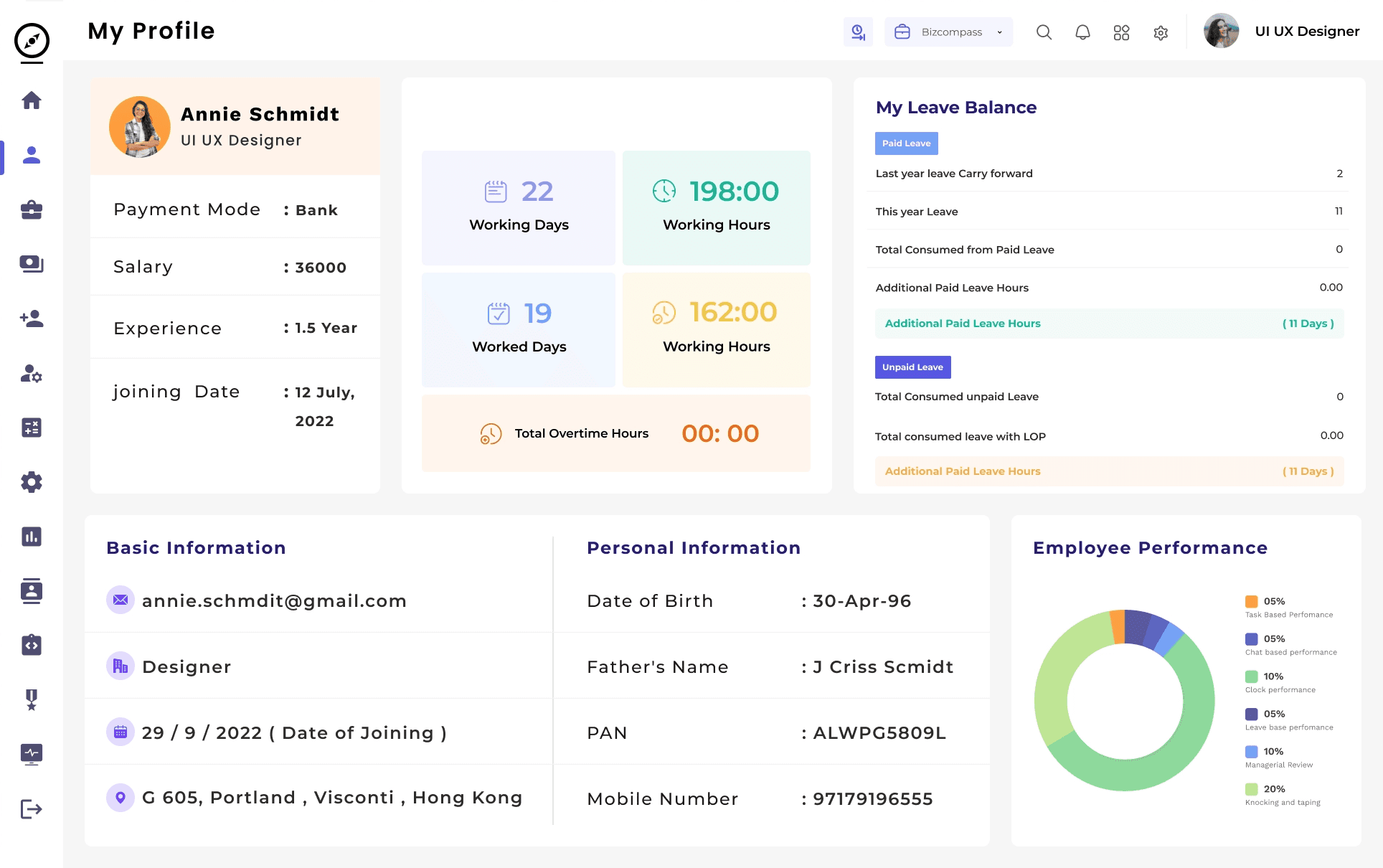
Task: Select the Paid Leave tab
Action: 906,143
